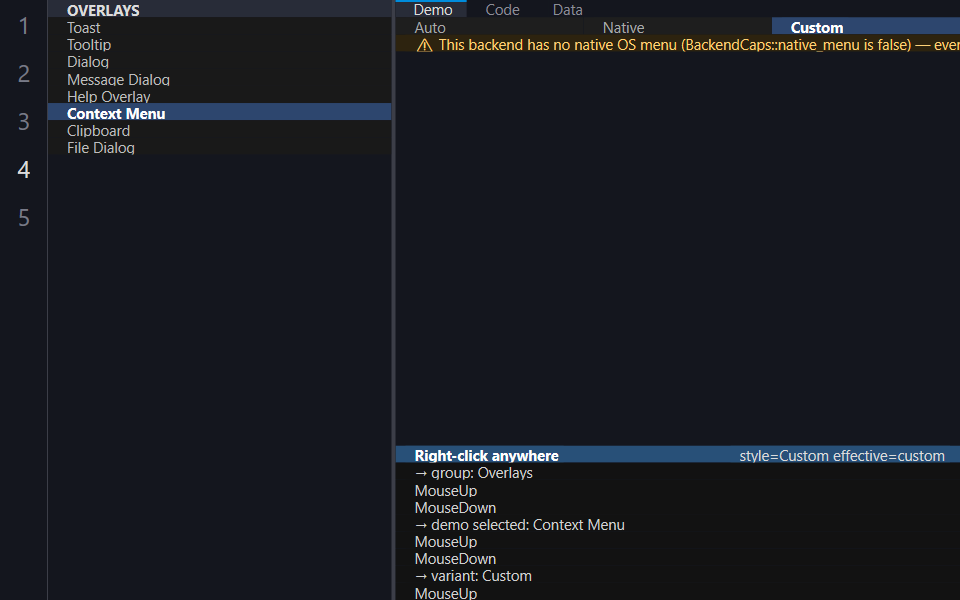Switch to group number 2
The height and width of the screenshot is (600, 960).
click(x=24, y=73)
